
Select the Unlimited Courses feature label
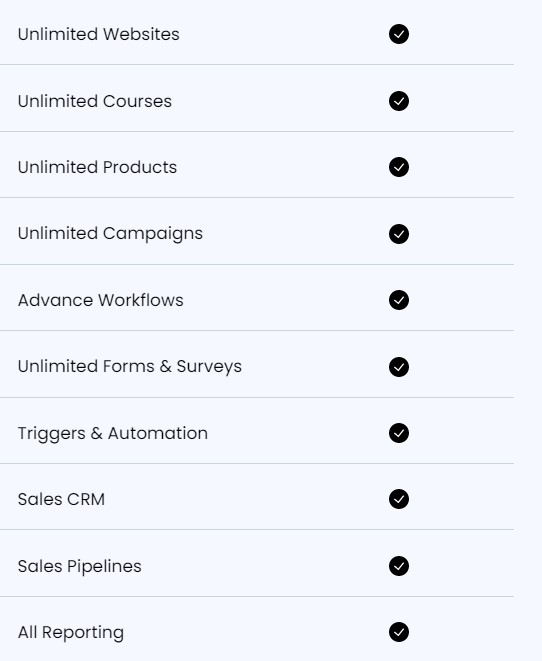[95, 101]
